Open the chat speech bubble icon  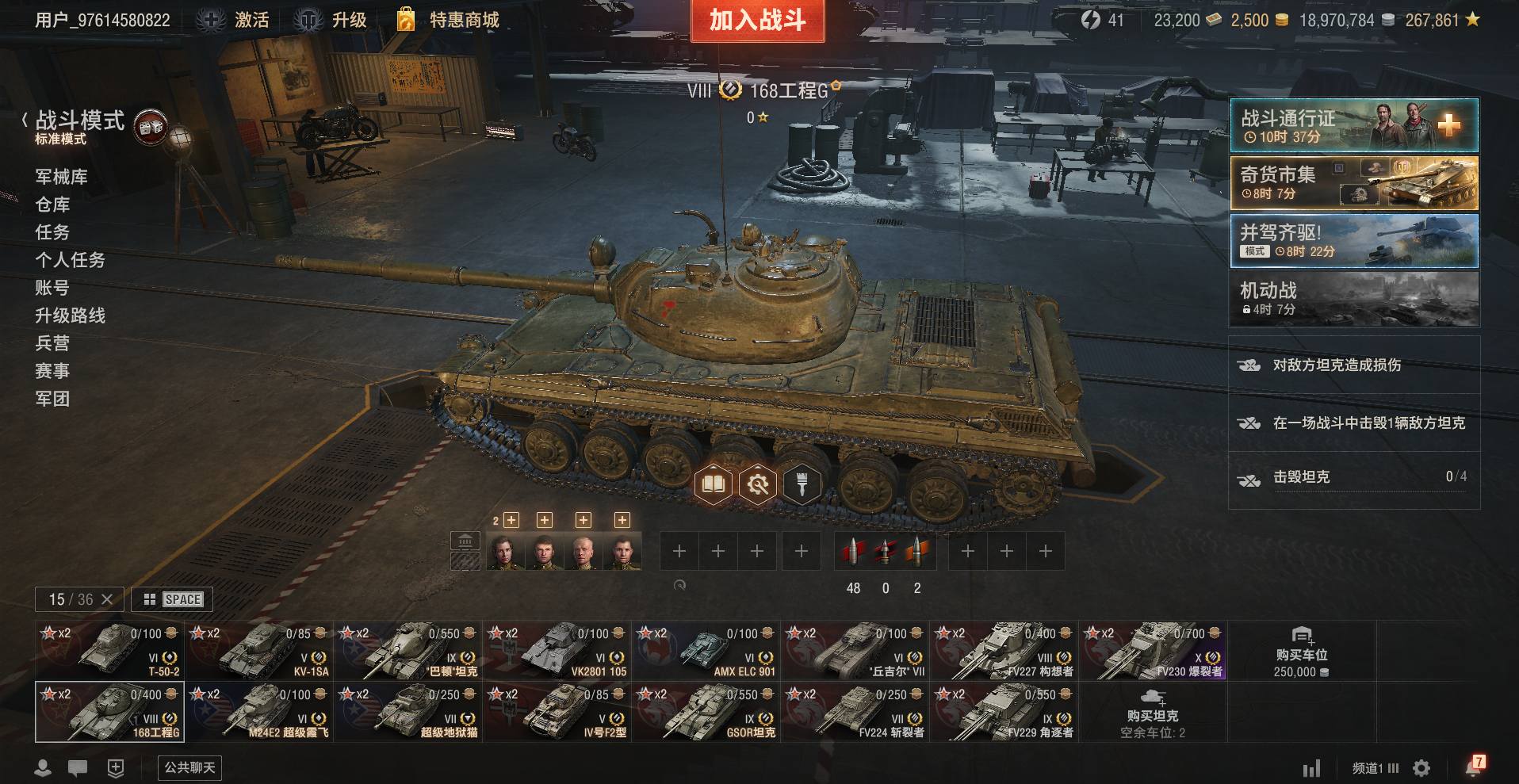pos(78,767)
